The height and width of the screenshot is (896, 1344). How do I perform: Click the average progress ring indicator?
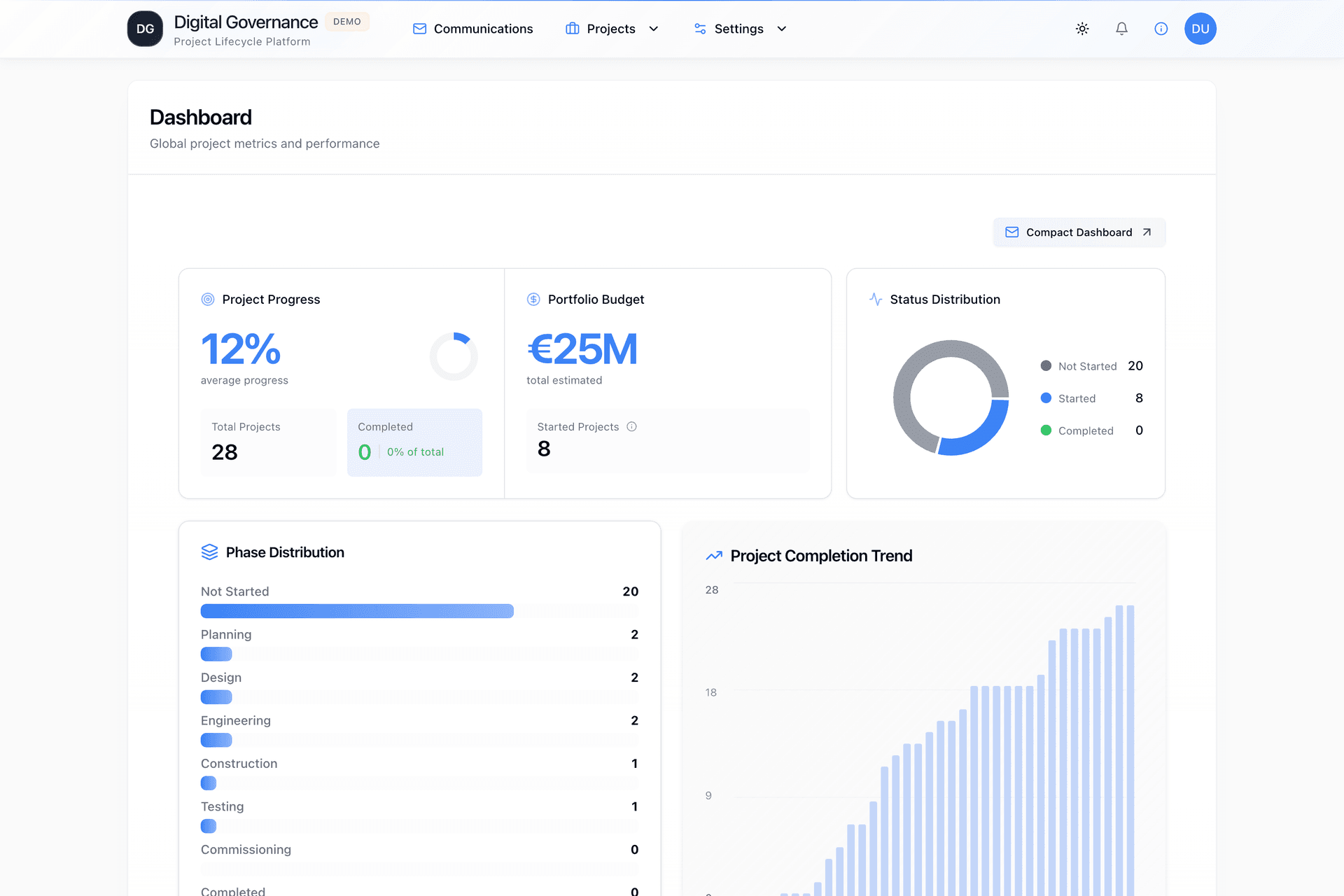pos(454,356)
